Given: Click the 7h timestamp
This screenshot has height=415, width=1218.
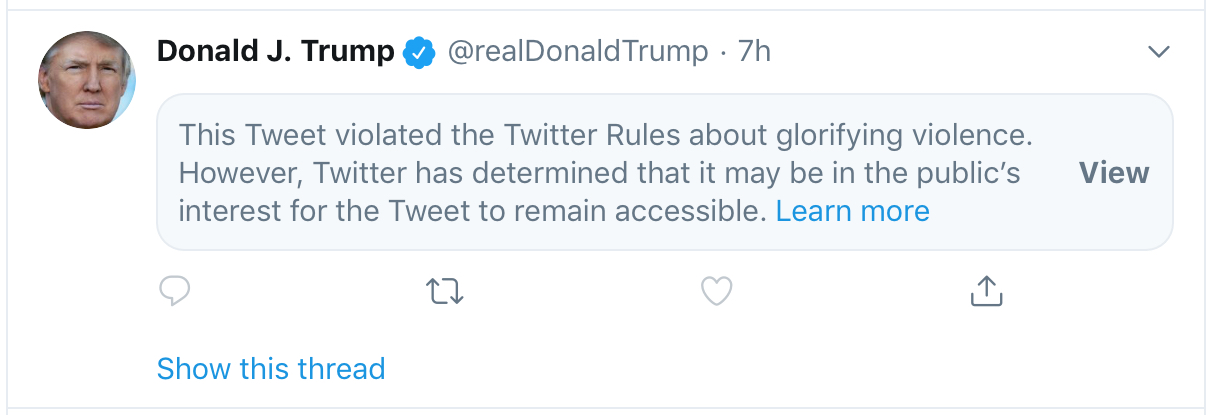Looking at the screenshot, I should tap(755, 52).
